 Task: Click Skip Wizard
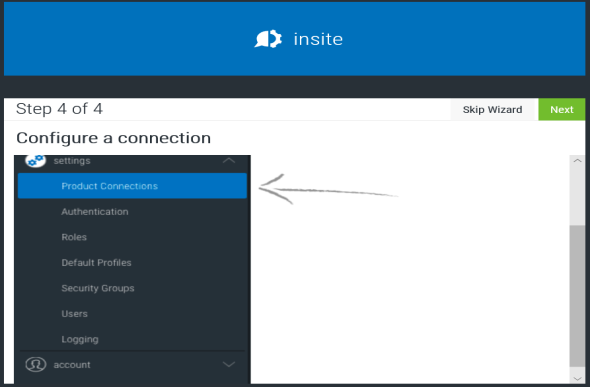(492, 109)
